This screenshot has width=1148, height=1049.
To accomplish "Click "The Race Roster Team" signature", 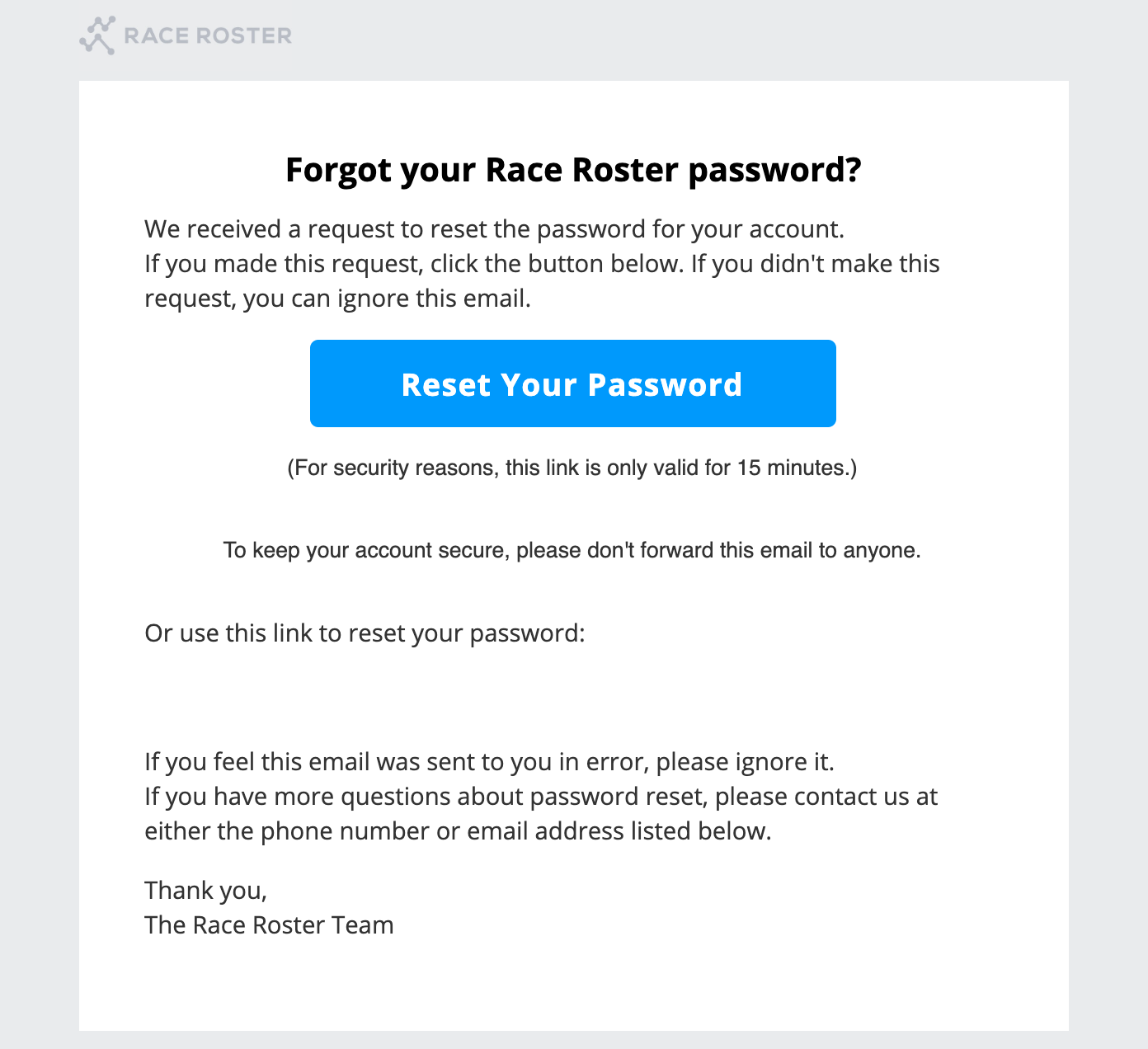I will [x=269, y=925].
